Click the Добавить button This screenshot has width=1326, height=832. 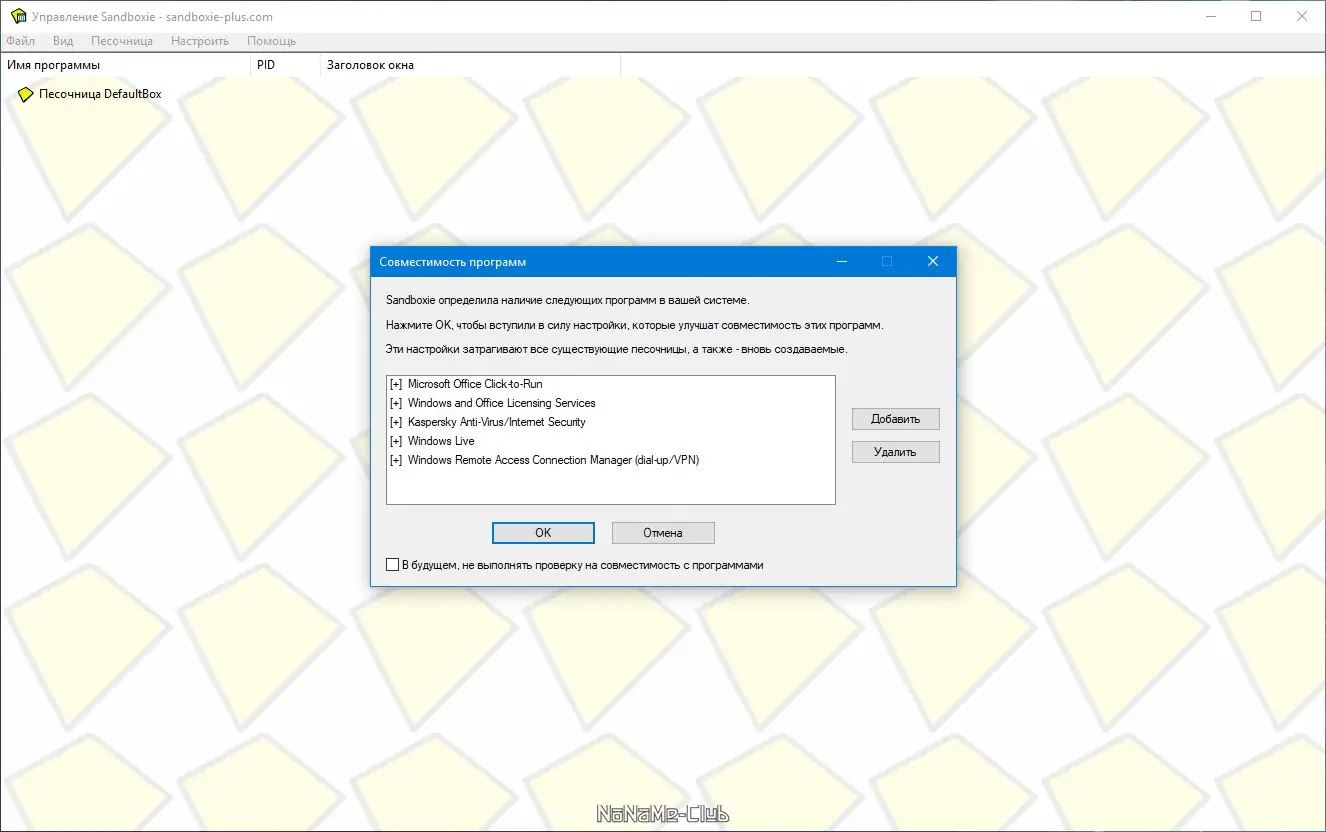[x=895, y=419]
